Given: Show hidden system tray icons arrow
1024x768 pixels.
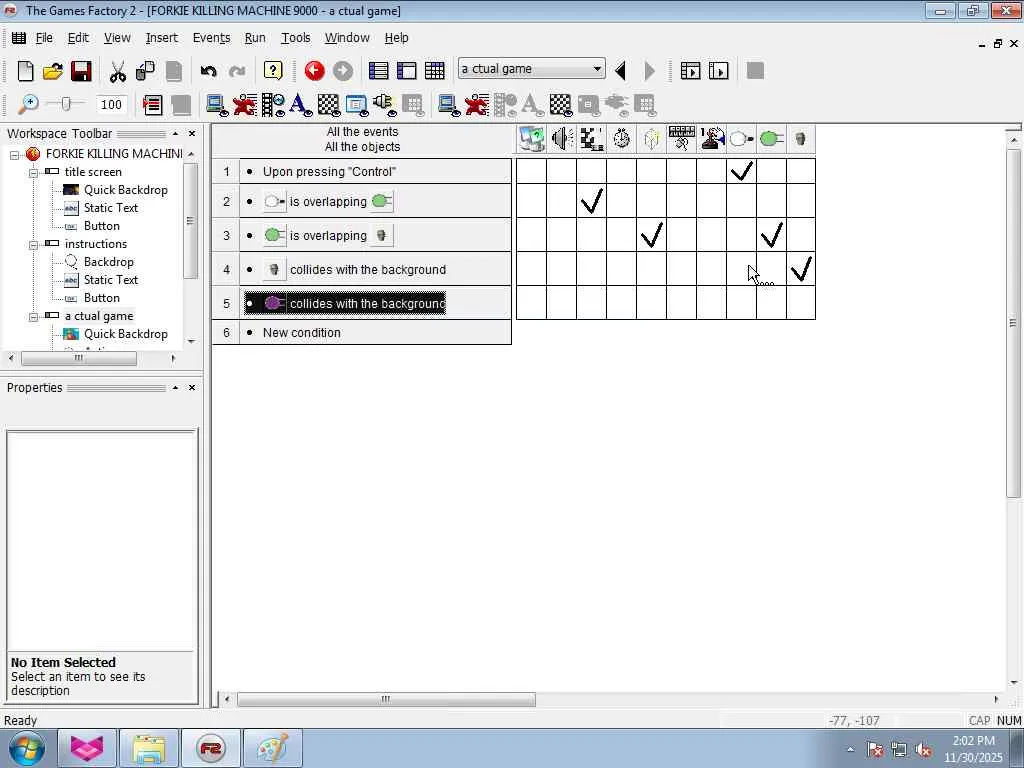Looking at the screenshot, I should point(850,750).
